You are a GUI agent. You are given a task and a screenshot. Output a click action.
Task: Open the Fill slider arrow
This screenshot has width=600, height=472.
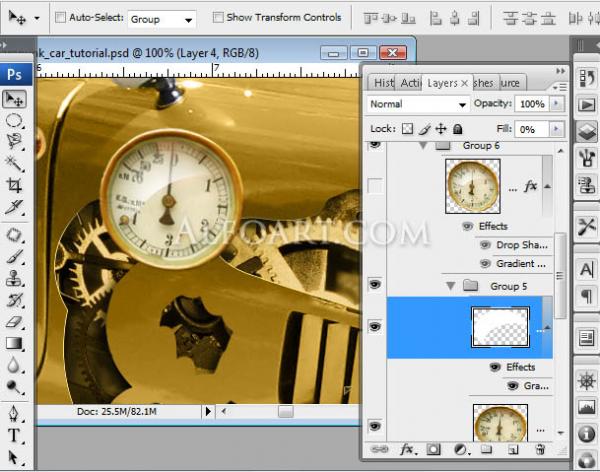(x=557, y=129)
